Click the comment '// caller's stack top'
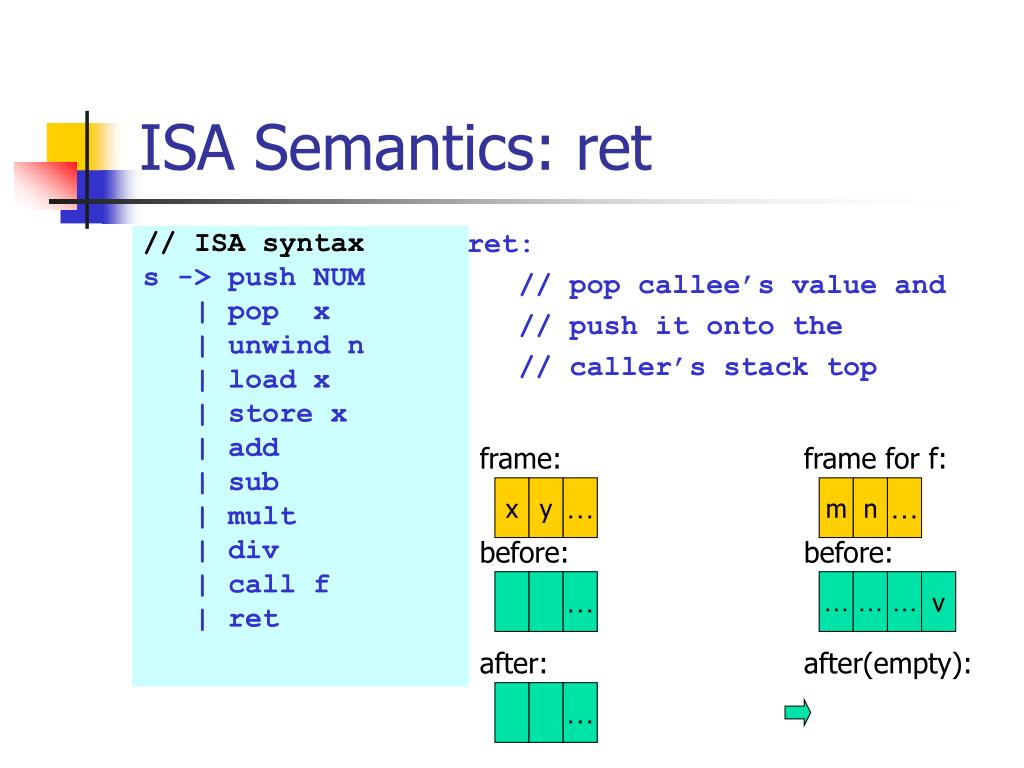 tap(698, 368)
